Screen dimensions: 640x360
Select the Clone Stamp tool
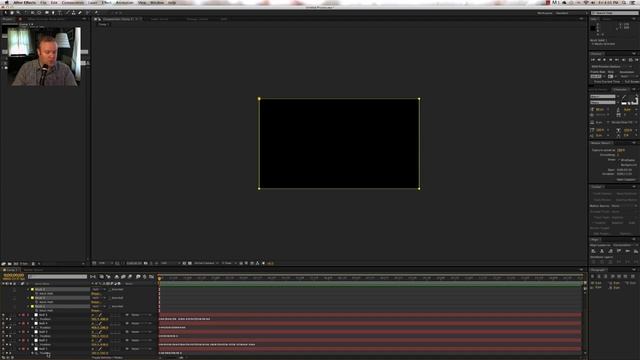(73, 13)
